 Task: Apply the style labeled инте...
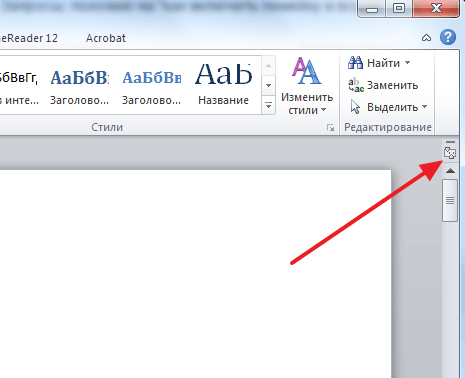19,85
